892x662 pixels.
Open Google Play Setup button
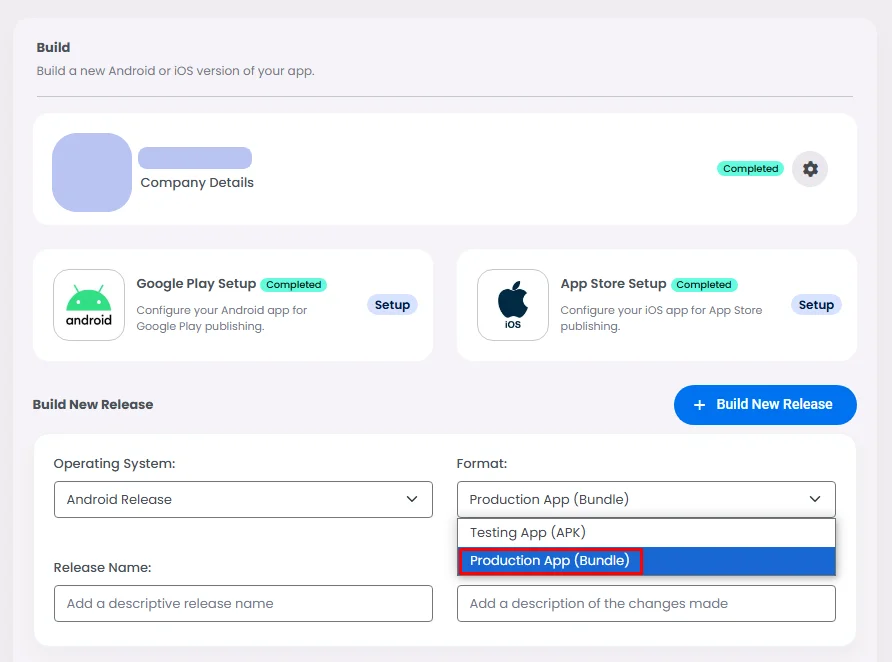click(x=392, y=305)
